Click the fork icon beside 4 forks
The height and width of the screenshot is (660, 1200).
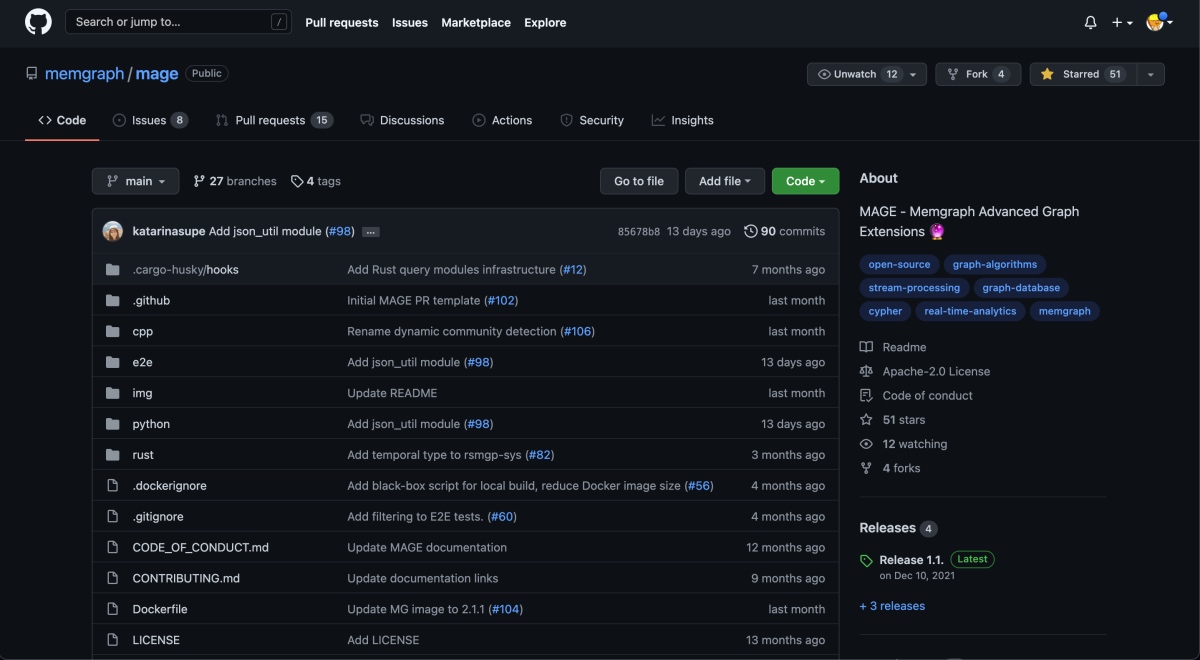tap(866, 468)
